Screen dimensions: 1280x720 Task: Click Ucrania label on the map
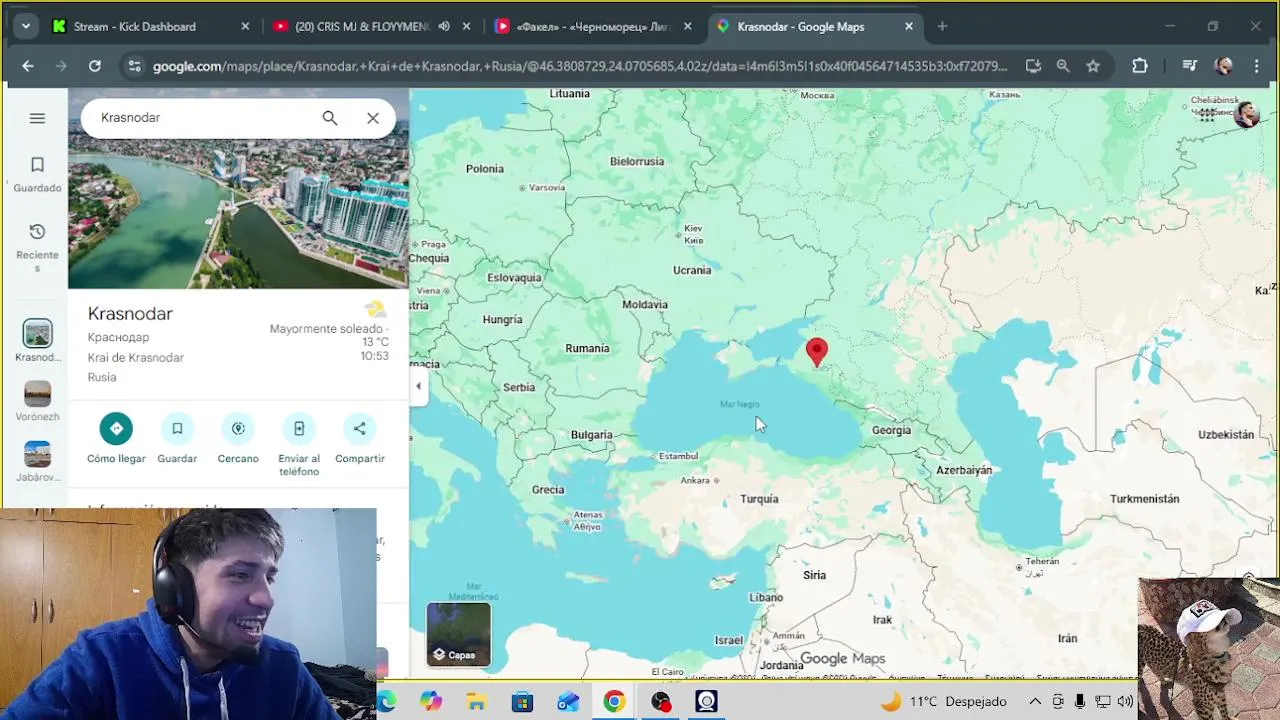(692, 270)
